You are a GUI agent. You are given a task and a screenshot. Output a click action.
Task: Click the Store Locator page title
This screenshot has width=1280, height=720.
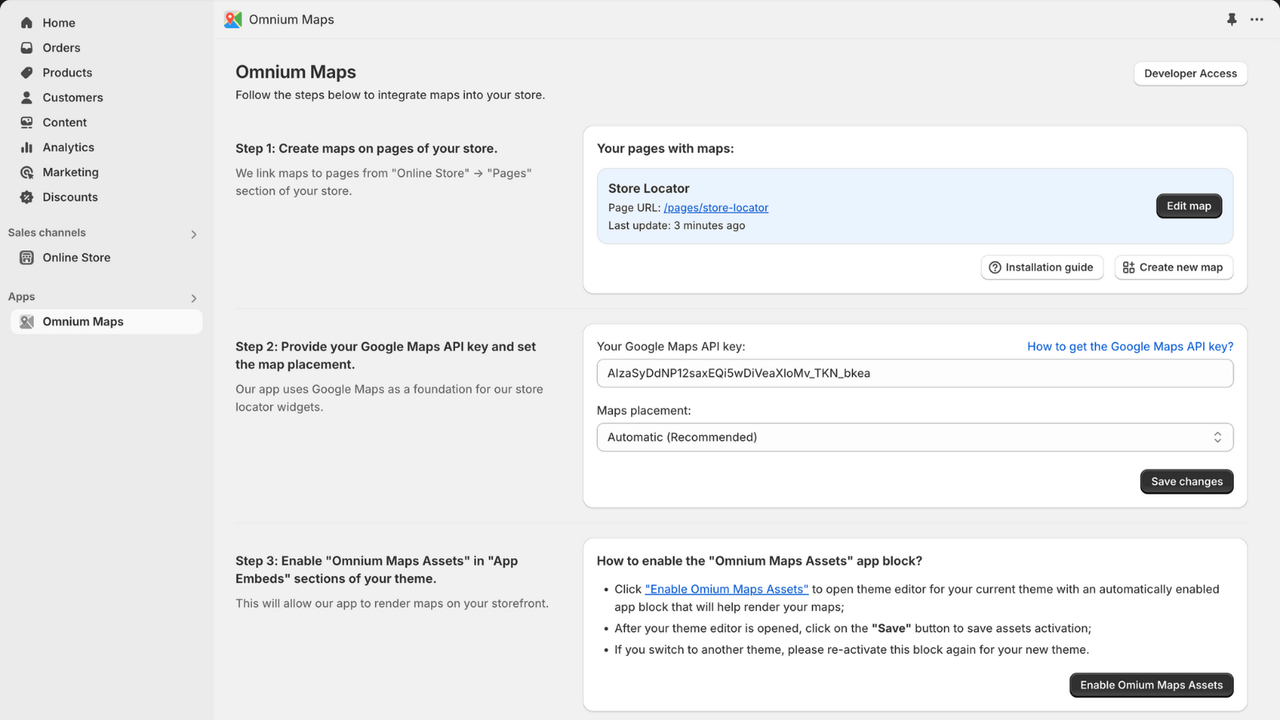point(649,188)
